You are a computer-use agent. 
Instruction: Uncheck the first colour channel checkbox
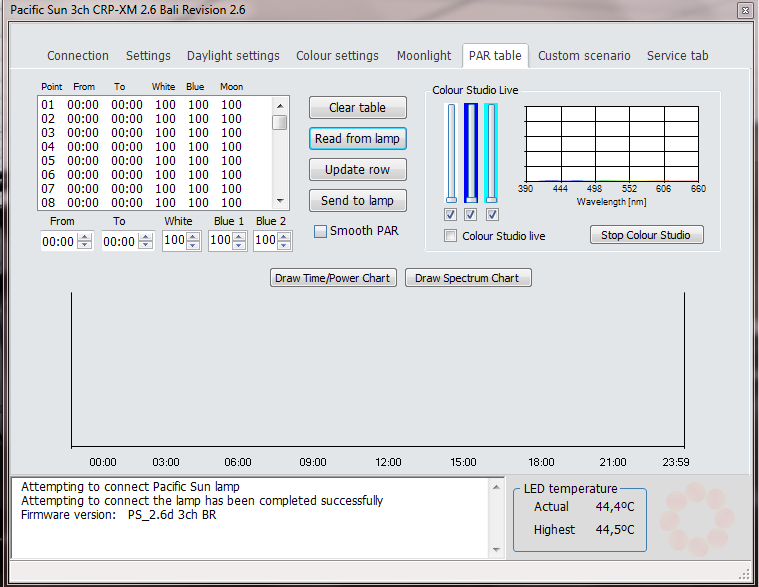[x=451, y=214]
